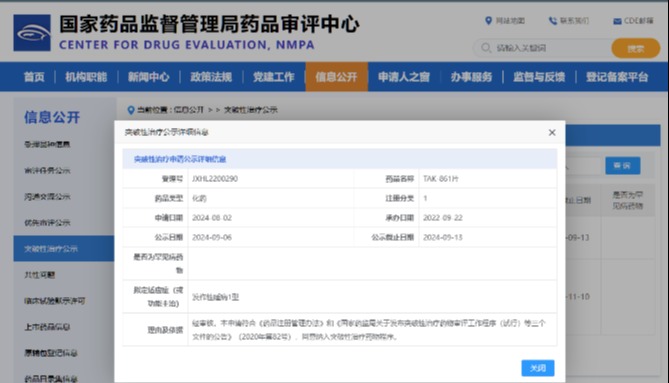The image size is (669, 383).
Task: Open 沟通交流公示 in the sidebar
Action: [x=47, y=197]
